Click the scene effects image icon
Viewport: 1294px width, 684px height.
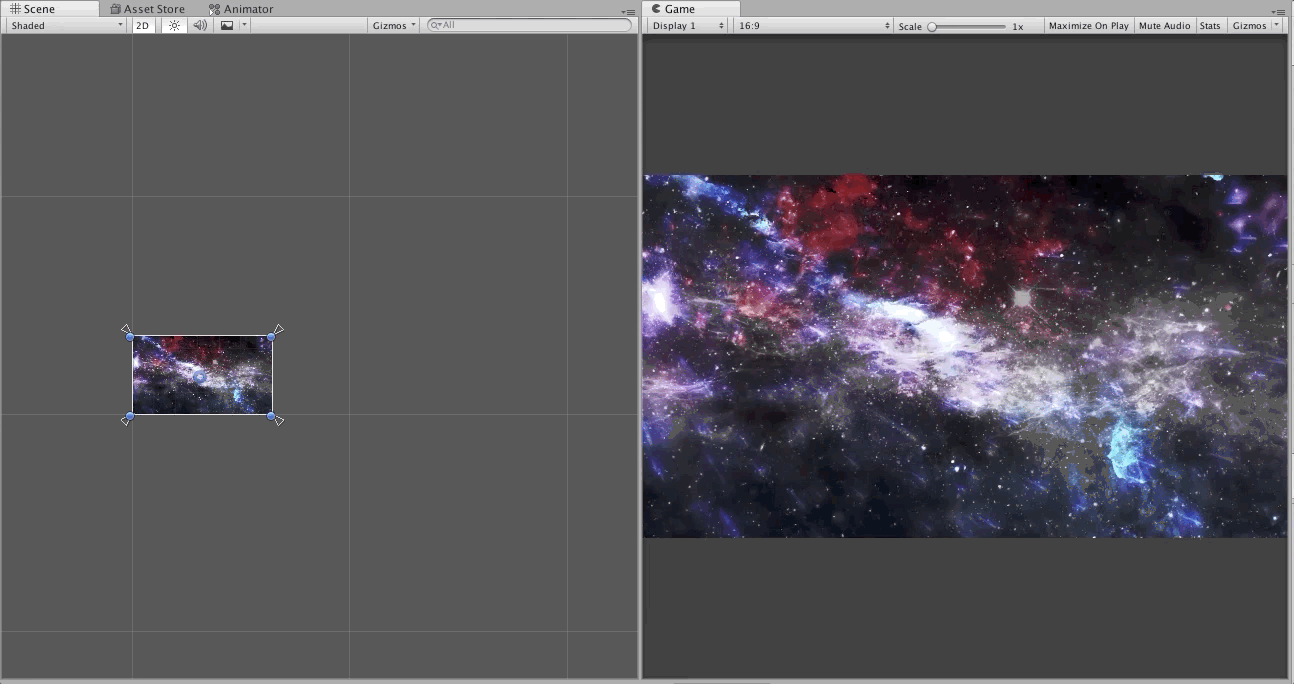[227, 26]
